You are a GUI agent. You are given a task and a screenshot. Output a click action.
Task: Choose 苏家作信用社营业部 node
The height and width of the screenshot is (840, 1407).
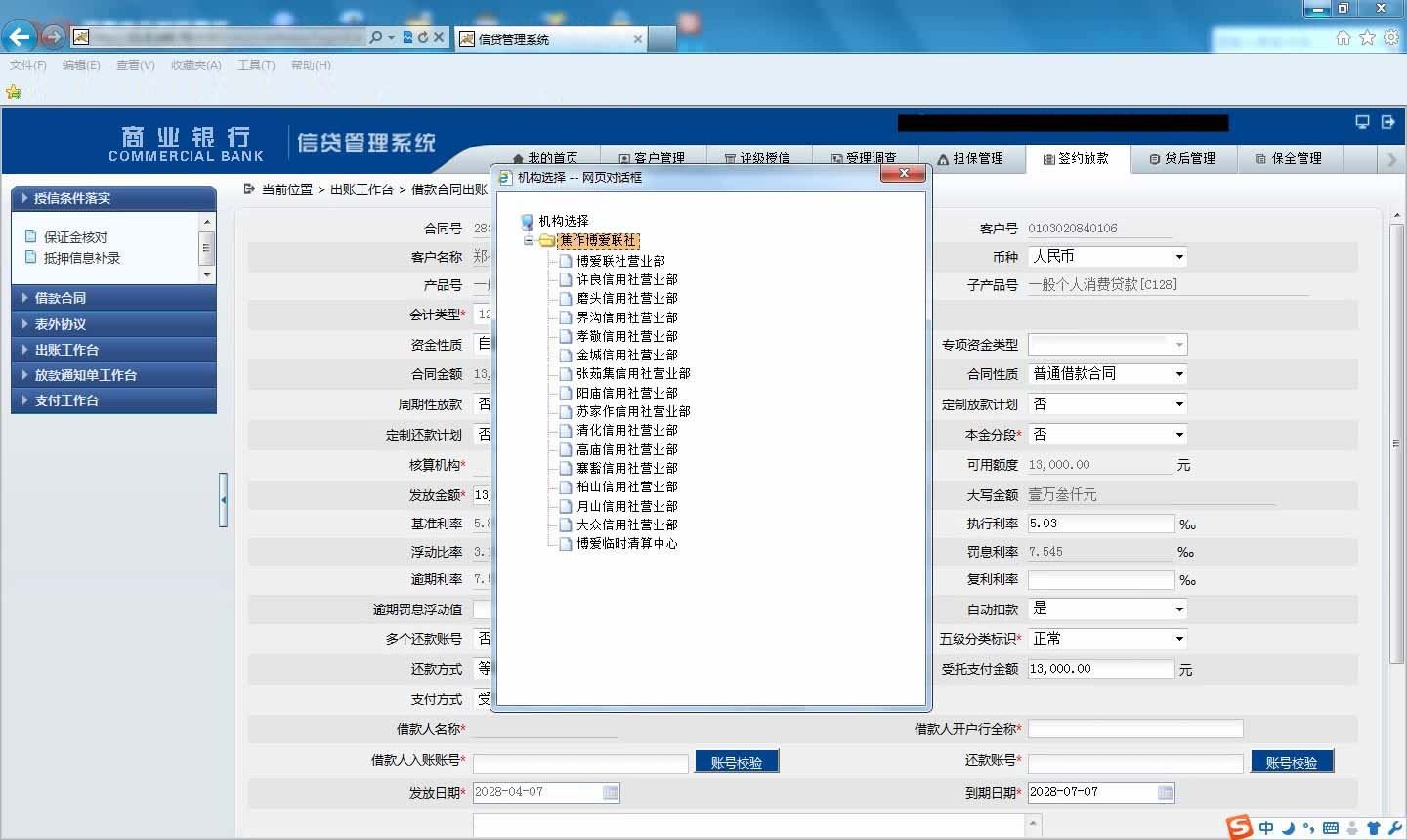633,411
